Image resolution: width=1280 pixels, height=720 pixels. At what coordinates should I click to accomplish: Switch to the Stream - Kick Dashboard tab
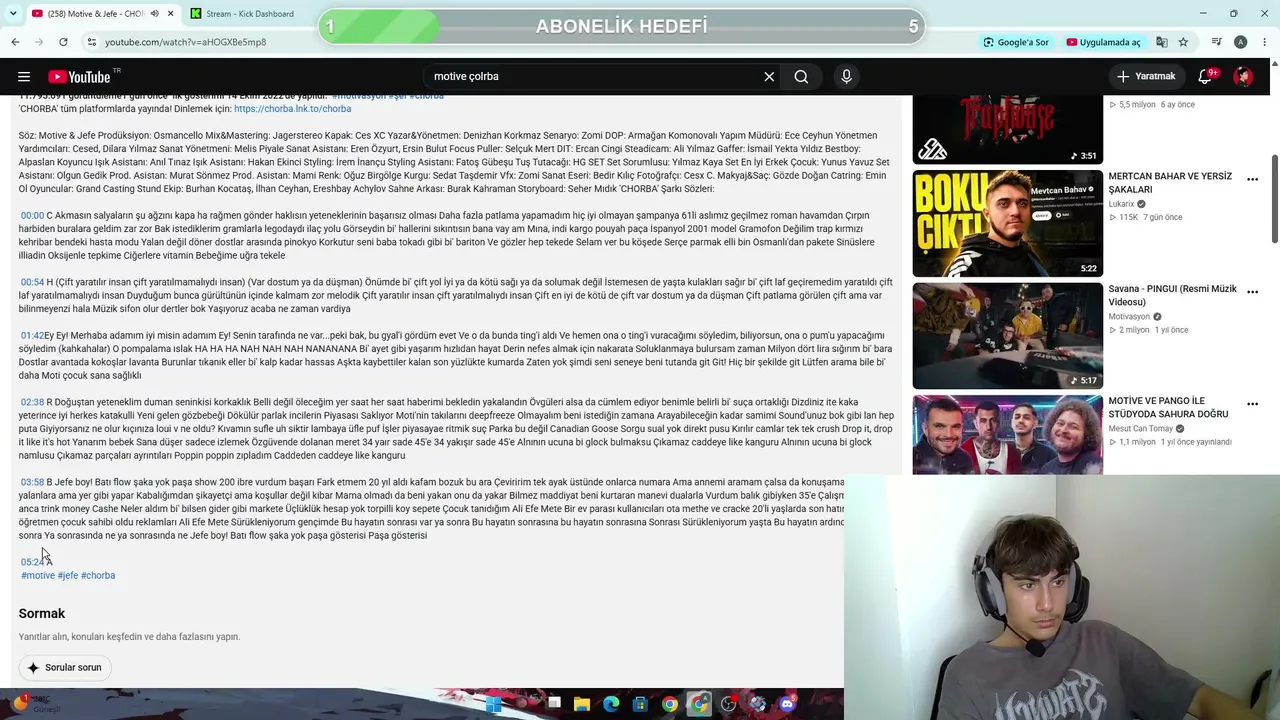247,13
